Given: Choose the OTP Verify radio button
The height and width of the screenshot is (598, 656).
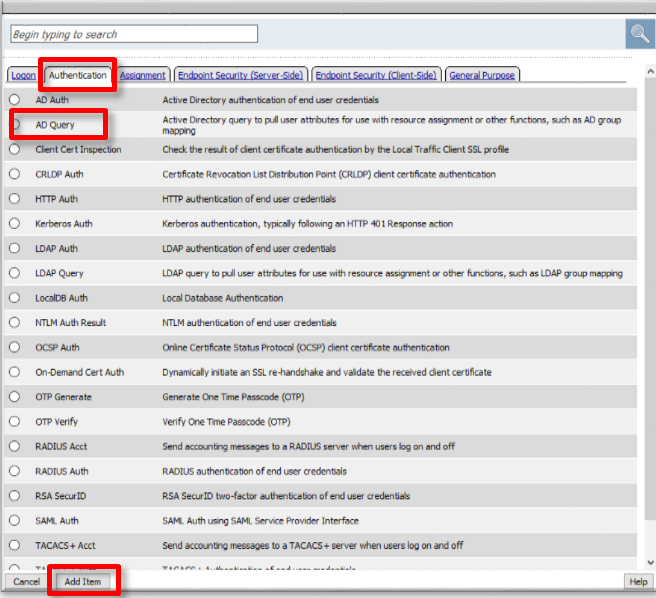Looking at the screenshot, I should 15,421.
